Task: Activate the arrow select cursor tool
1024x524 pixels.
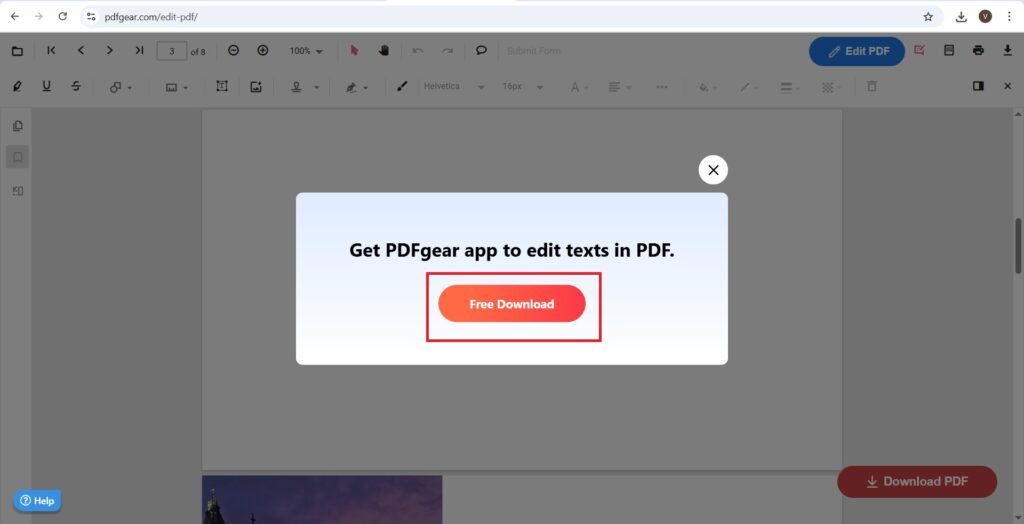Action: point(354,51)
